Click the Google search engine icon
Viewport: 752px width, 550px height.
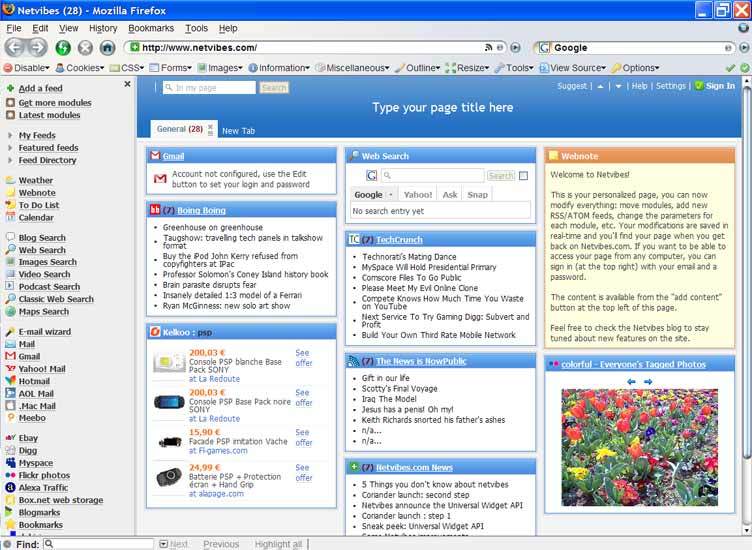pyautogui.click(x=544, y=47)
